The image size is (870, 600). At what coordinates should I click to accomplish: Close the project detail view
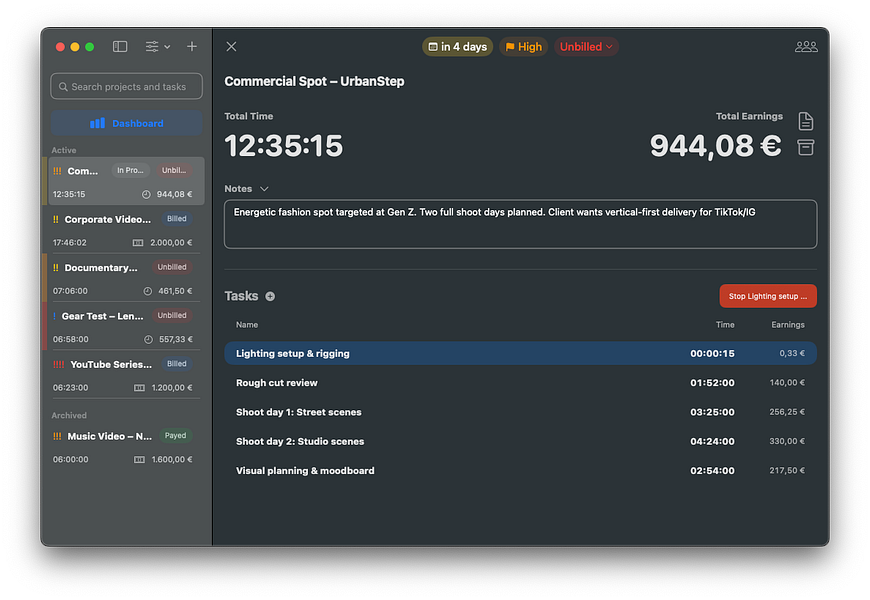(x=231, y=47)
